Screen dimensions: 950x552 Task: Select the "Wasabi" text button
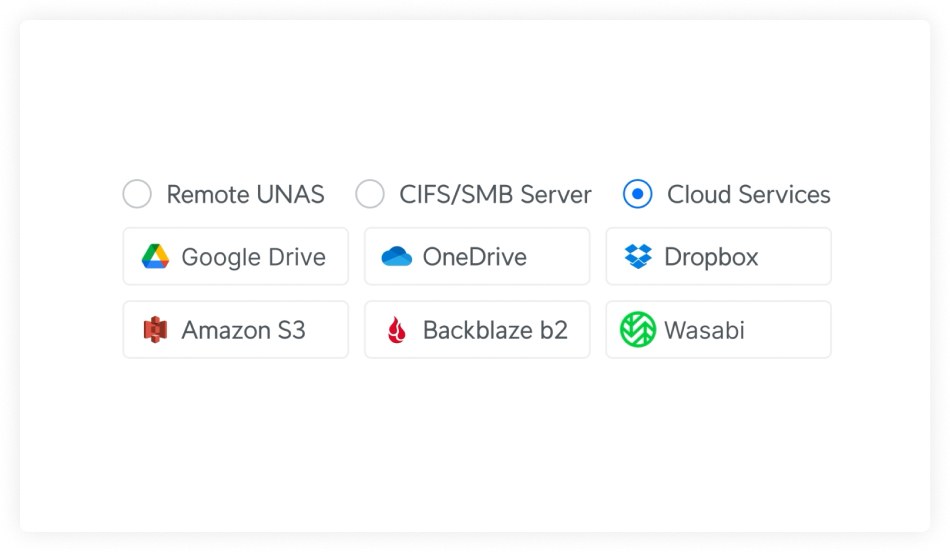(x=704, y=330)
